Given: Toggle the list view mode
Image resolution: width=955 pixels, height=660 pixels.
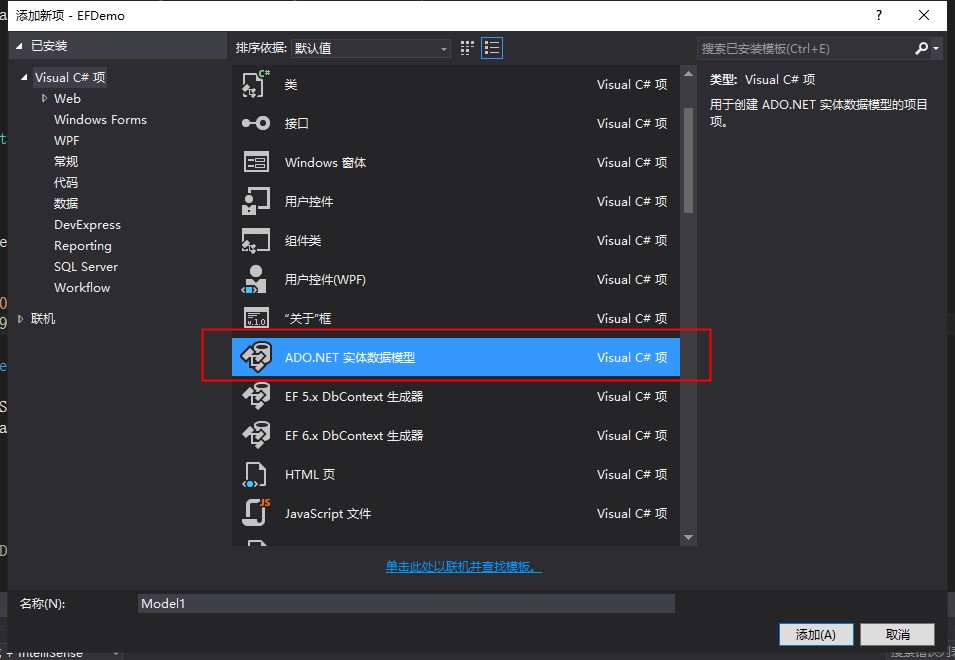Looking at the screenshot, I should [491, 47].
